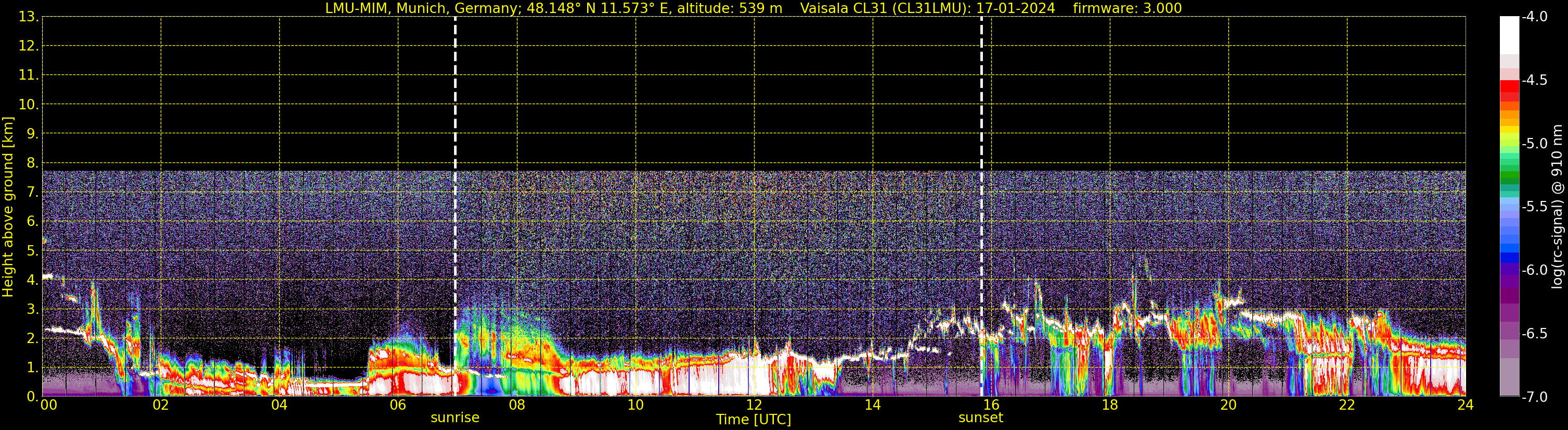Click the colorbar tick label '-6.0'

click(x=1535, y=270)
